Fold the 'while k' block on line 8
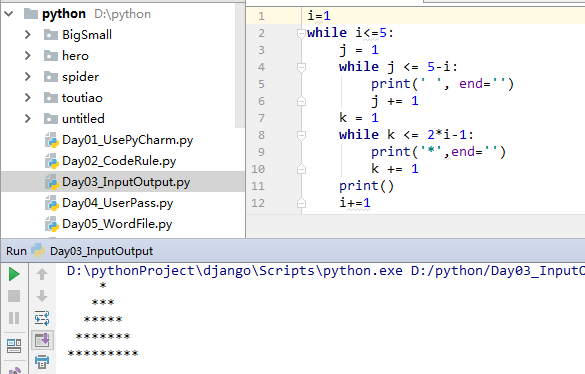Image resolution: width=585 pixels, height=374 pixels. [301, 135]
